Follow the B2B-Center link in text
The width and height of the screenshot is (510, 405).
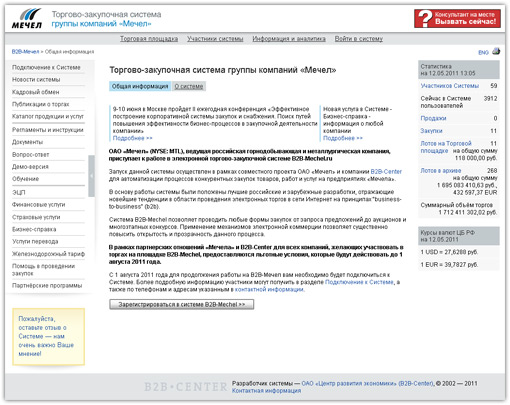[386, 172]
